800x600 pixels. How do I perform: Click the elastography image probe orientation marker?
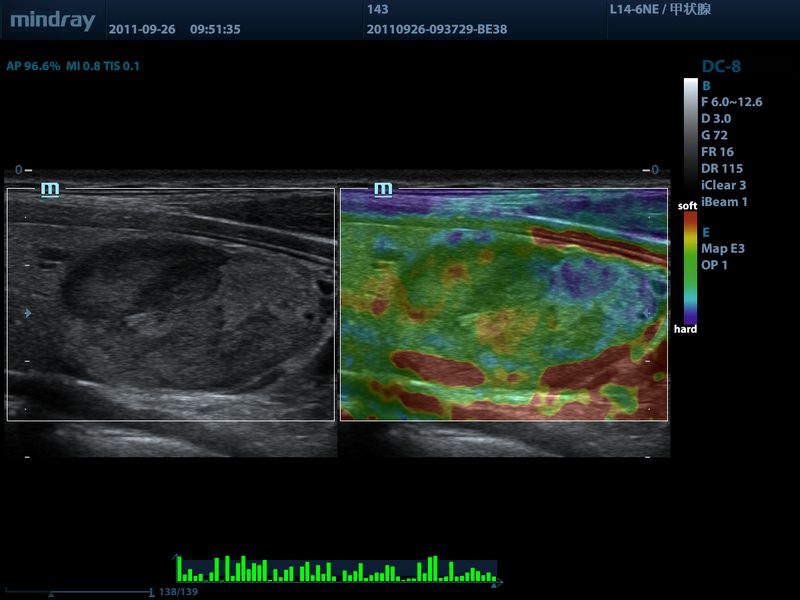383,188
